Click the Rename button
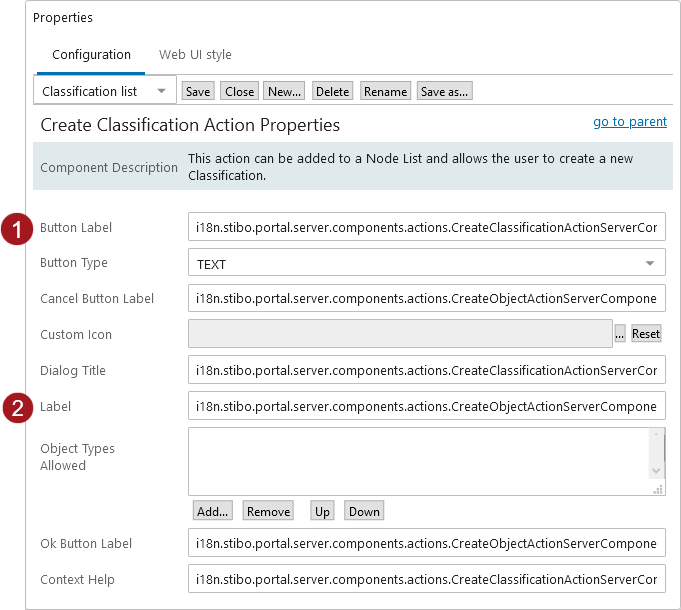 385,91
